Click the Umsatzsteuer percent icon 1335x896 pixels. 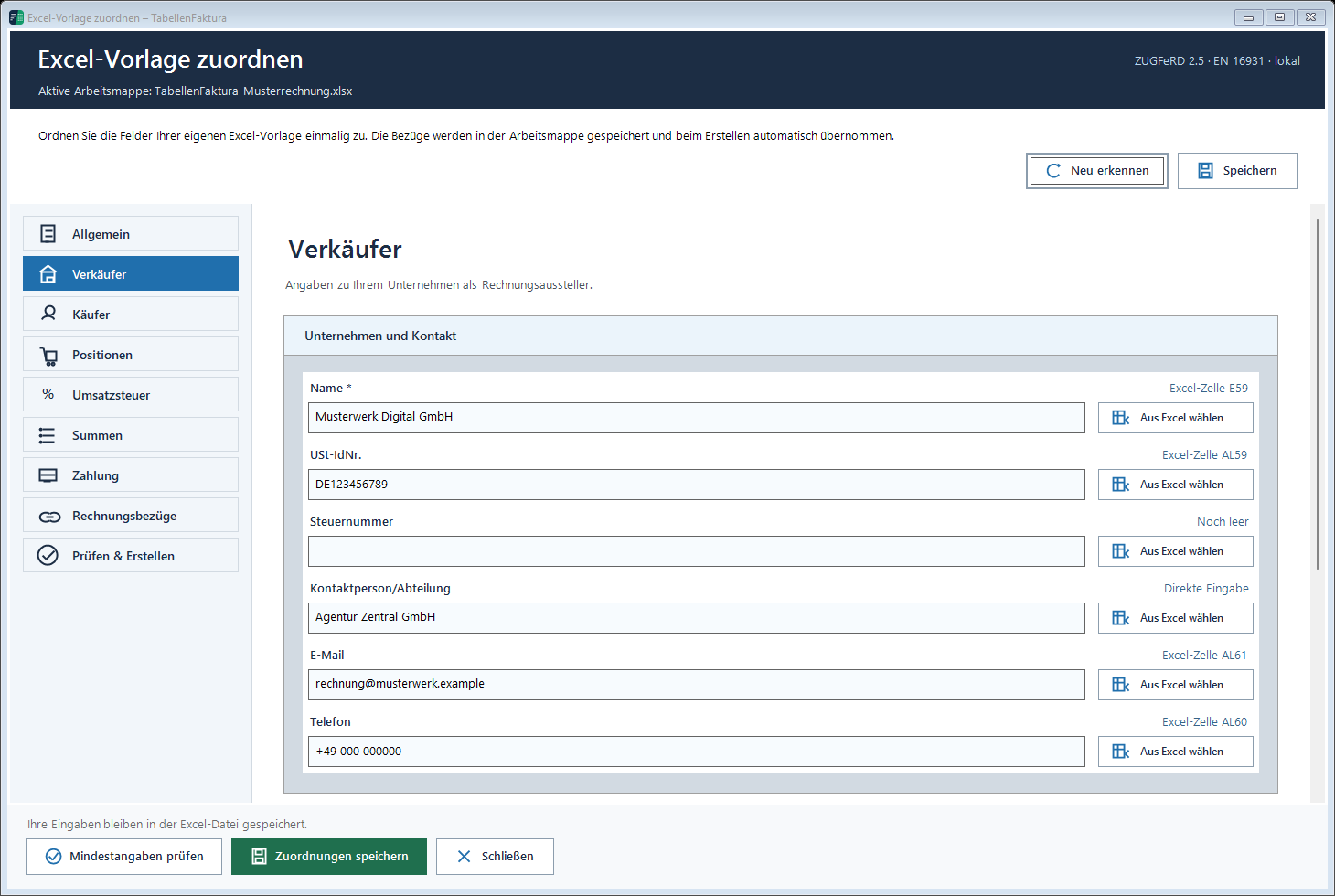[48, 394]
